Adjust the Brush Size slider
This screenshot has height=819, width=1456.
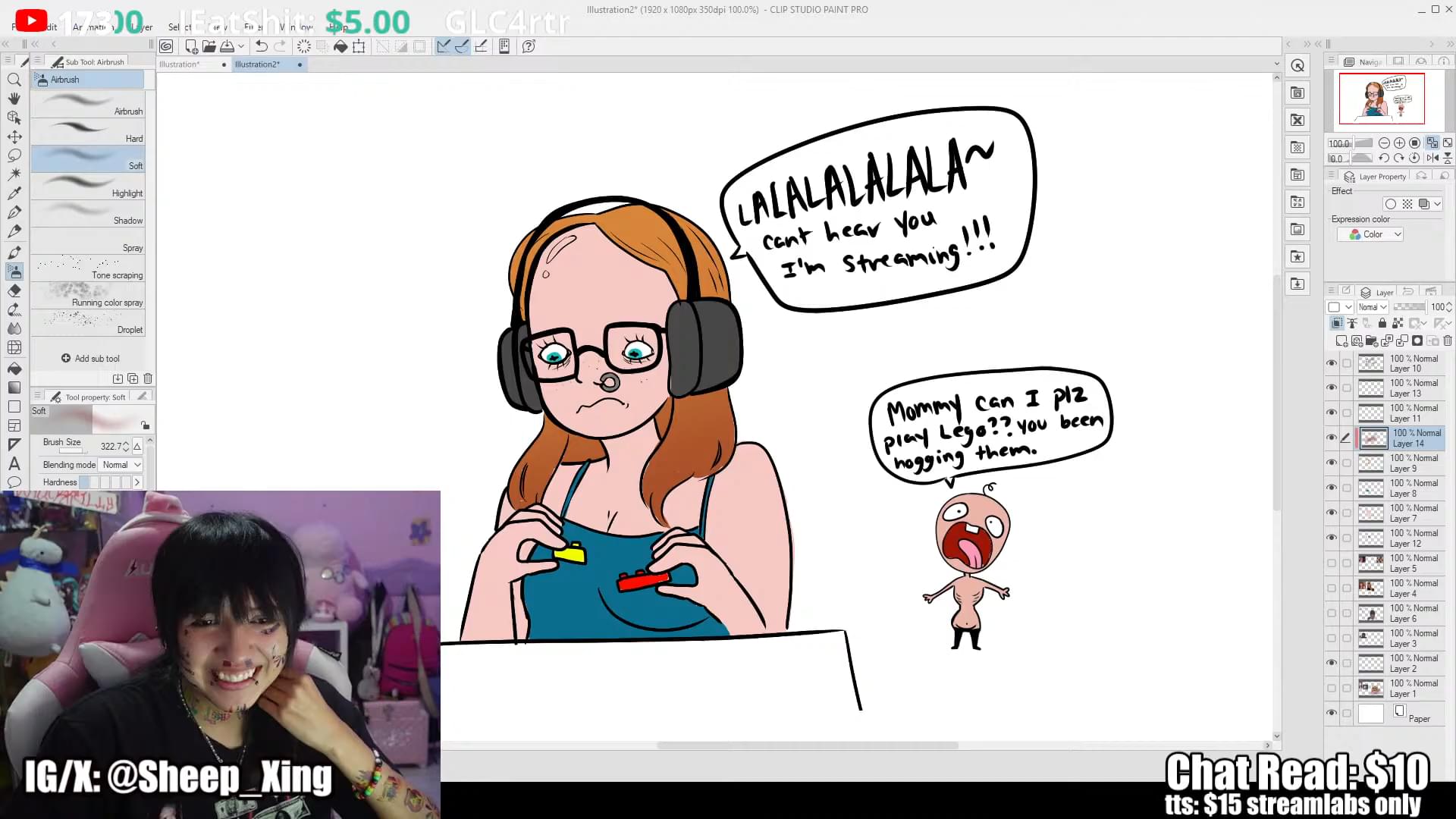click(x=71, y=451)
